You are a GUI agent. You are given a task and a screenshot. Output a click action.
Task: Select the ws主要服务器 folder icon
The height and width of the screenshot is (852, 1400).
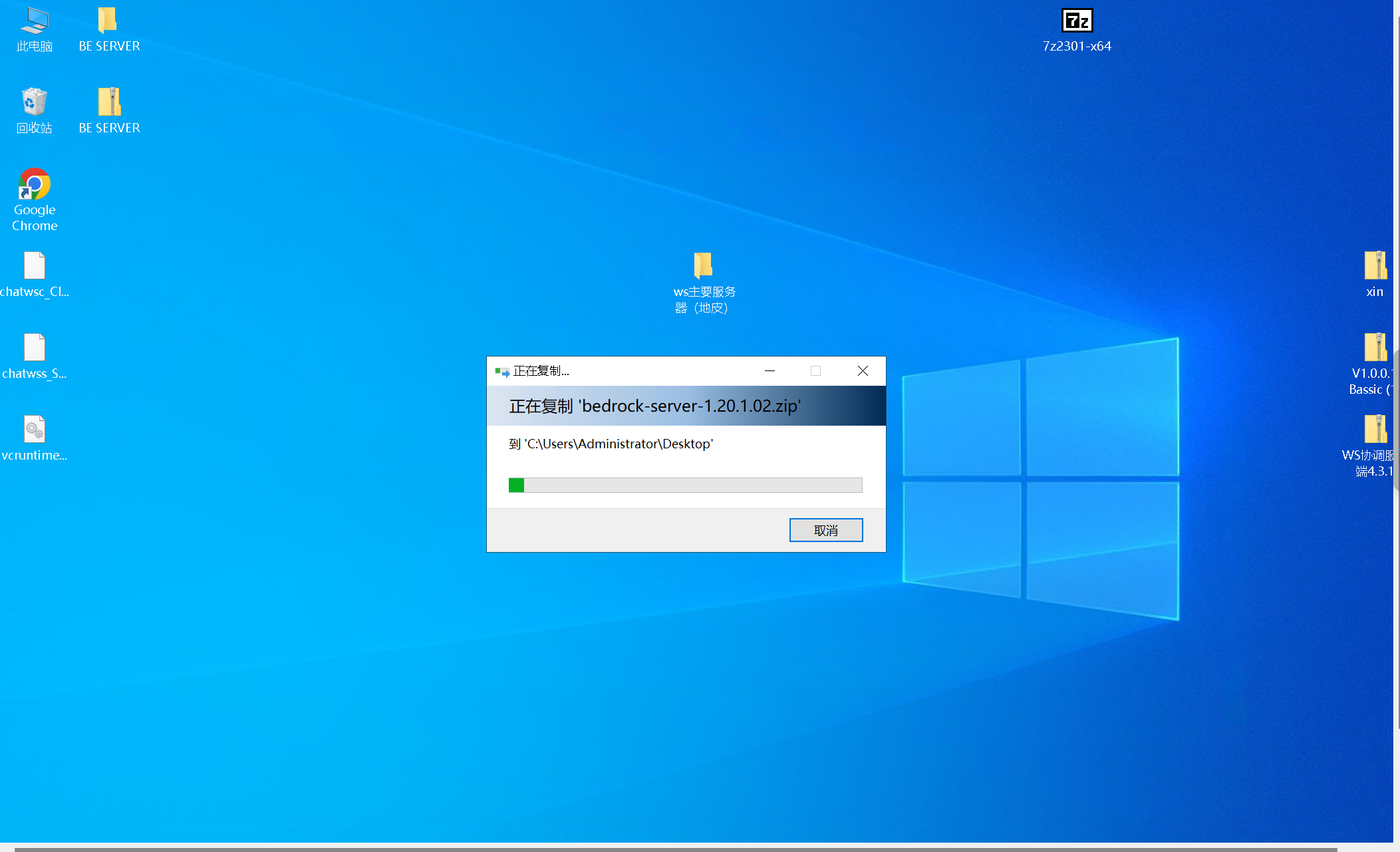point(704,266)
